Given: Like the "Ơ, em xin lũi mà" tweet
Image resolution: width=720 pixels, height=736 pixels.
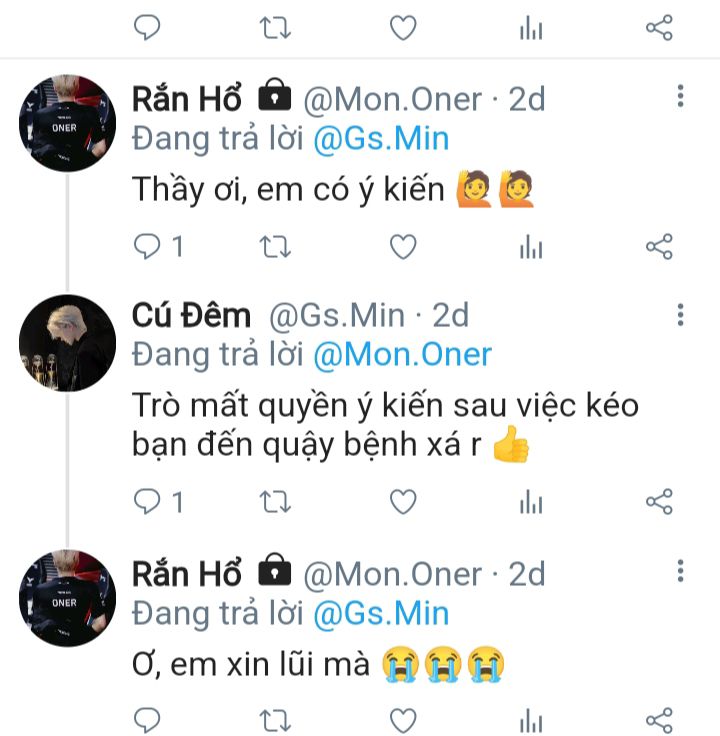Looking at the screenshot, I should coord(402,720).
